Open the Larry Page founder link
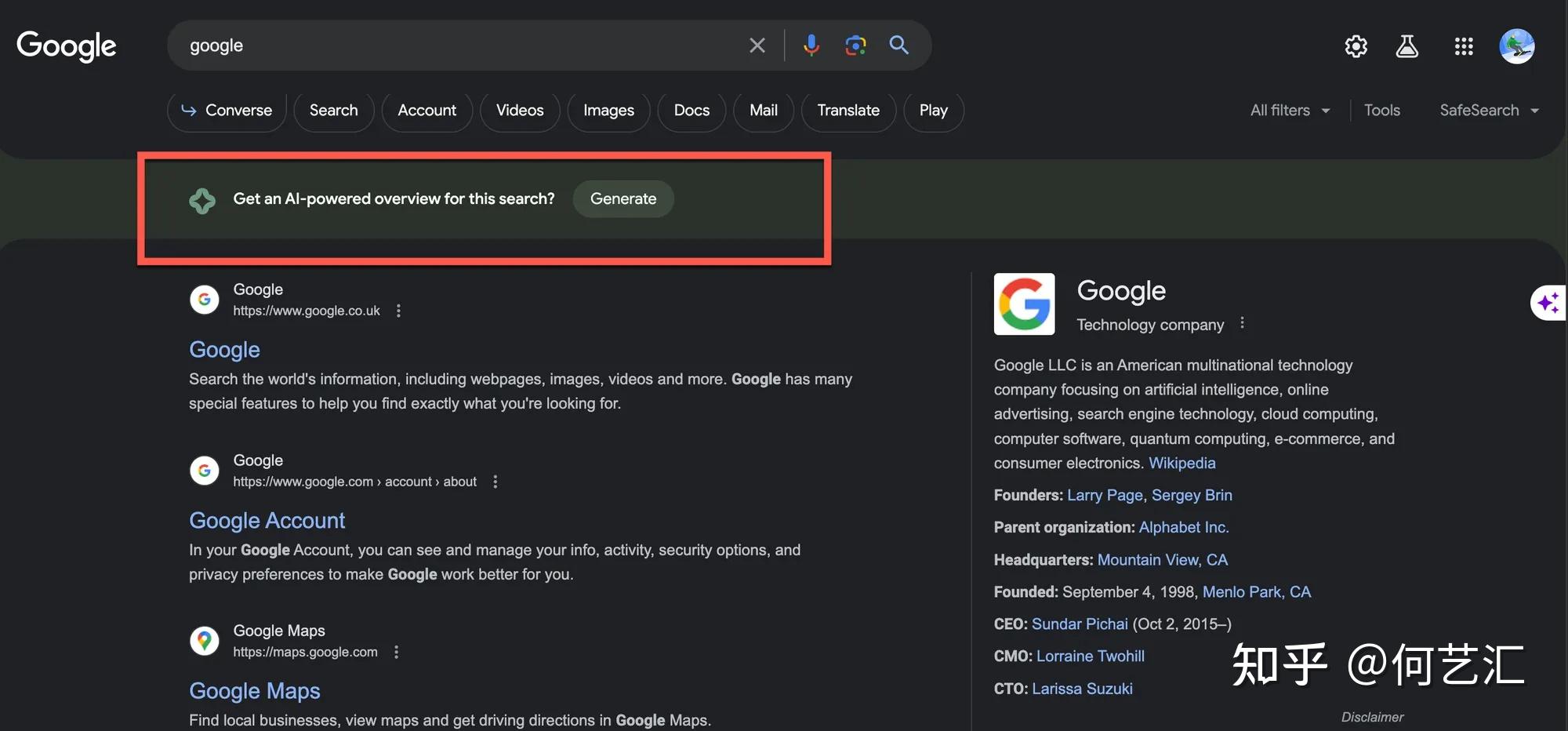 point(1105,496)
